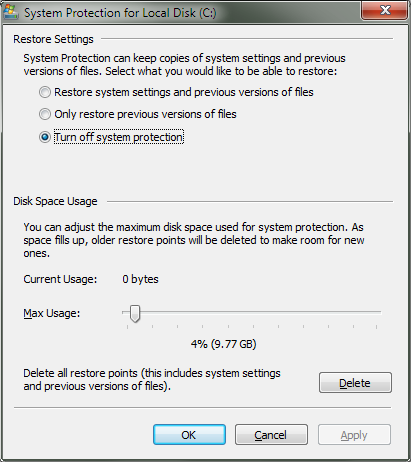Click the Max Usage label

coord(52,313)
